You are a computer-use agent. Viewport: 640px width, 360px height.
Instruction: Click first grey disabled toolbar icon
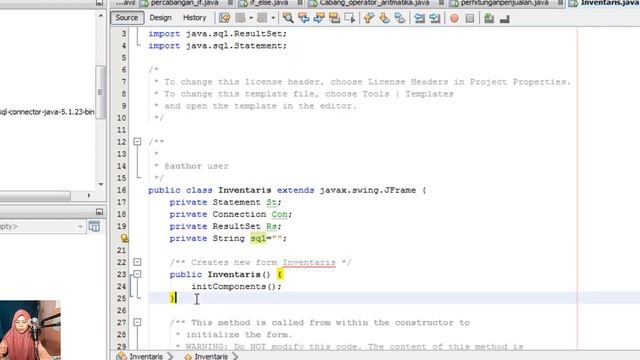coord(240,18)
